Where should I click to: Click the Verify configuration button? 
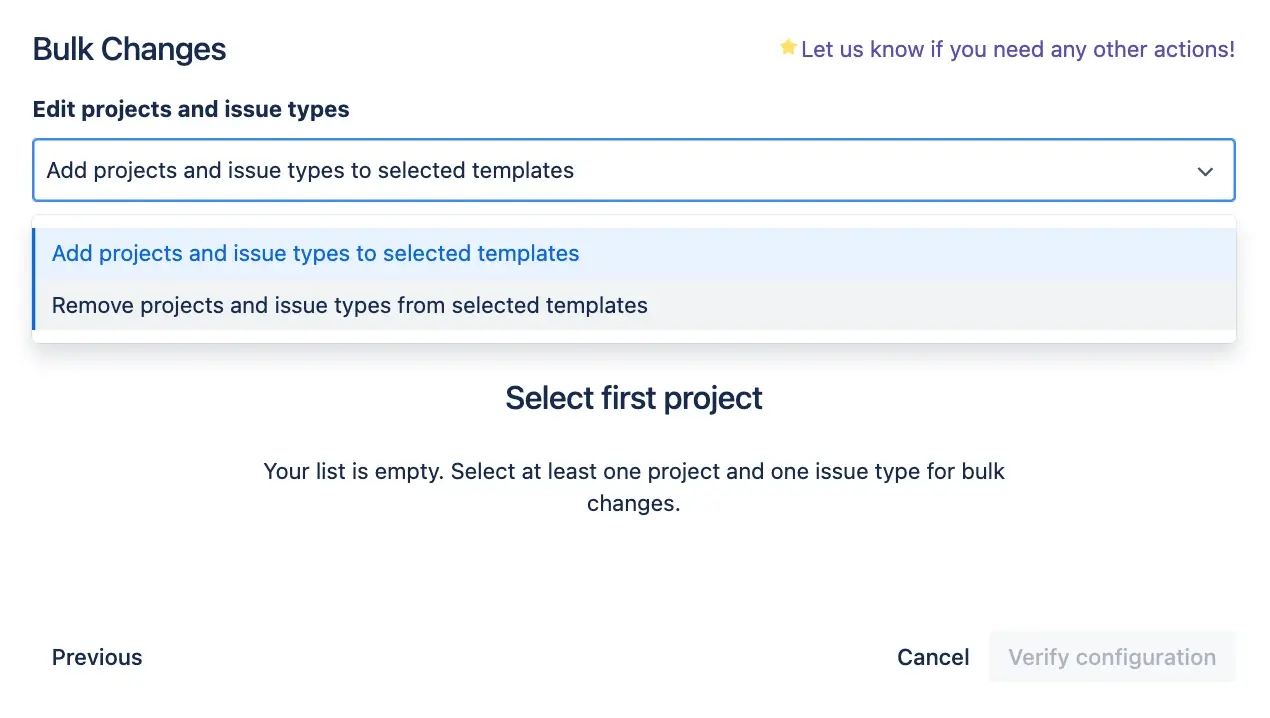click(1112, 657)
